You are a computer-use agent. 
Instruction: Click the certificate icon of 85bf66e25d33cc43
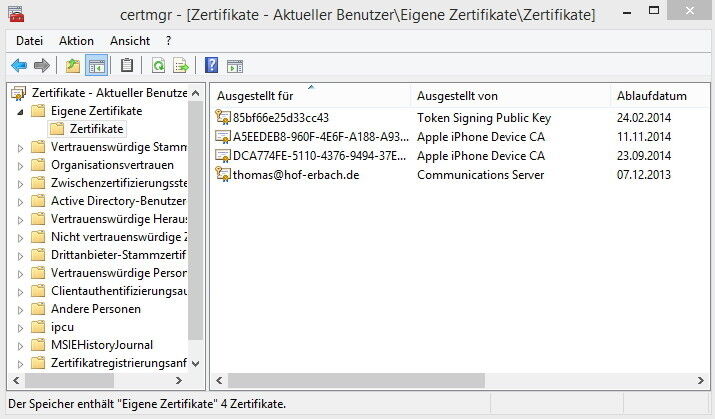click(223, 118)
